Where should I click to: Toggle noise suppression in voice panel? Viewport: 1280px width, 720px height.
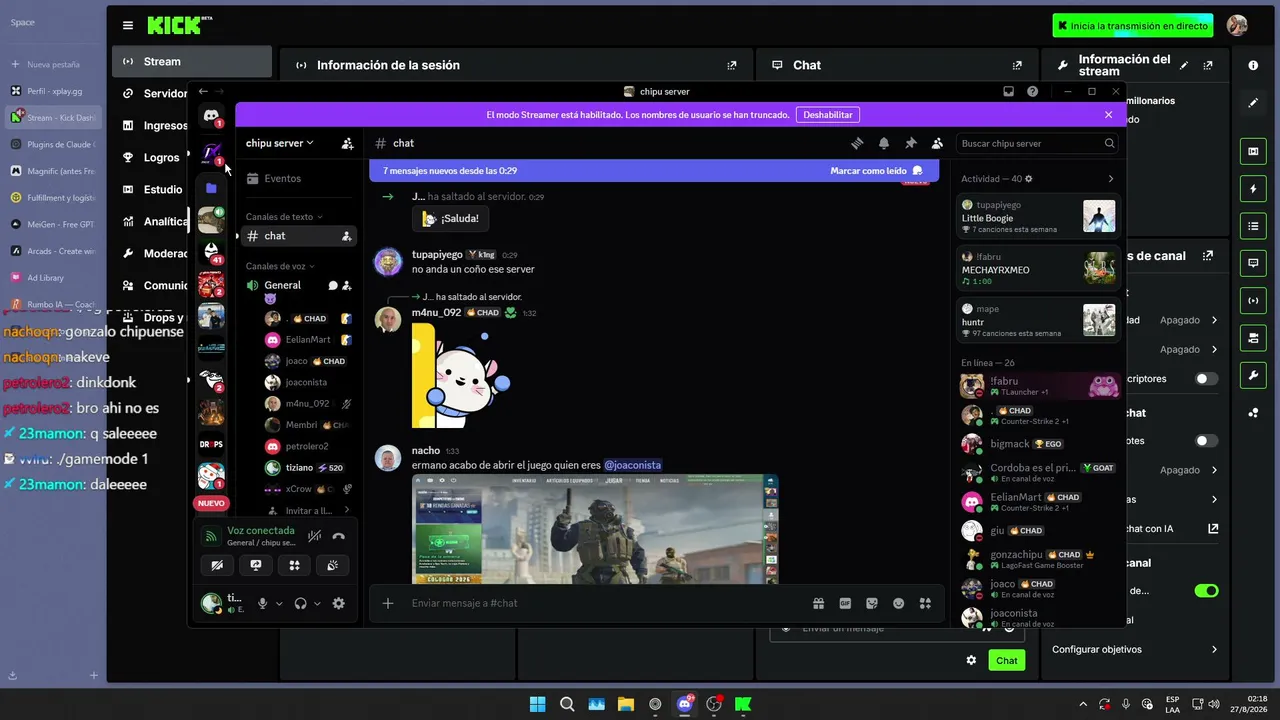click(315, 536)
